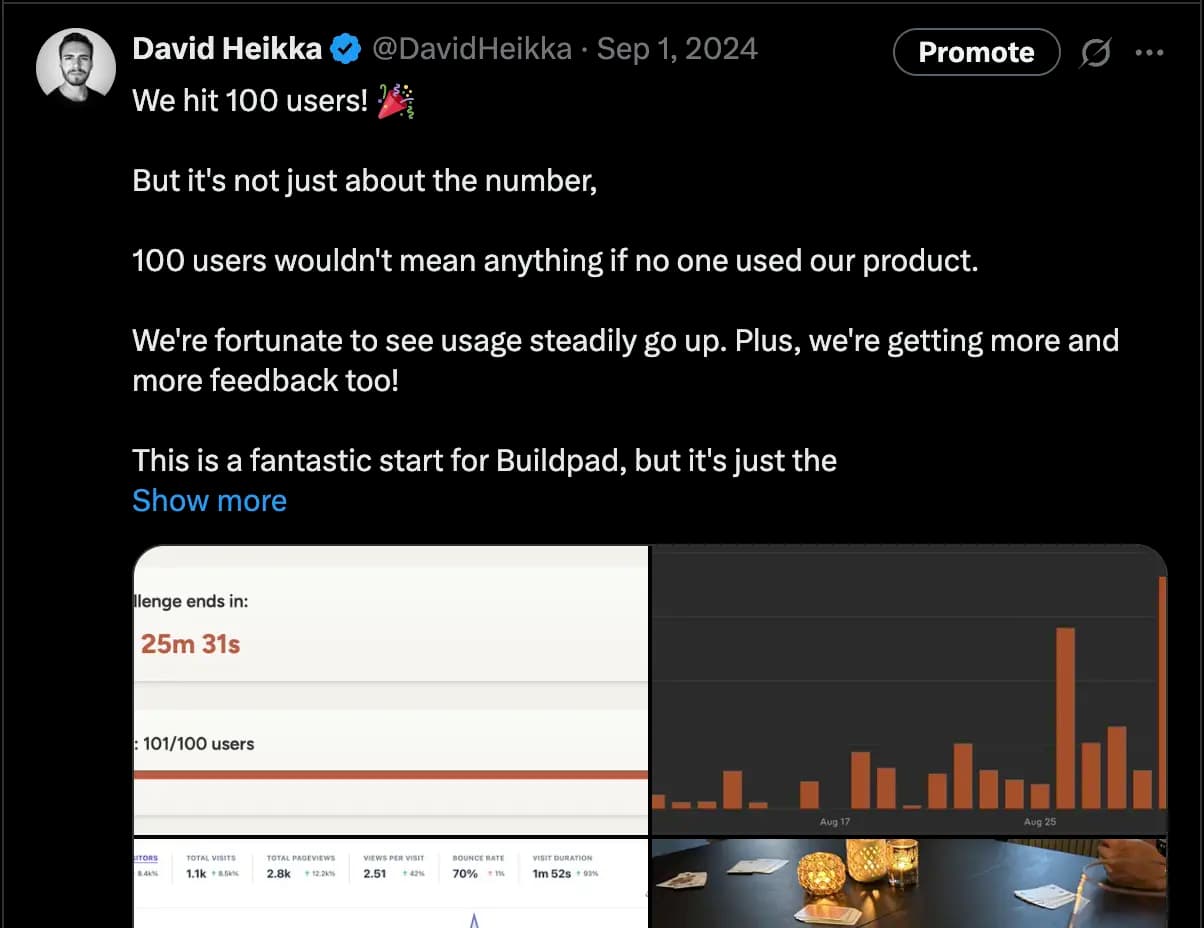
Task: Click the Aug 25 axis label
Action: 1040,822
